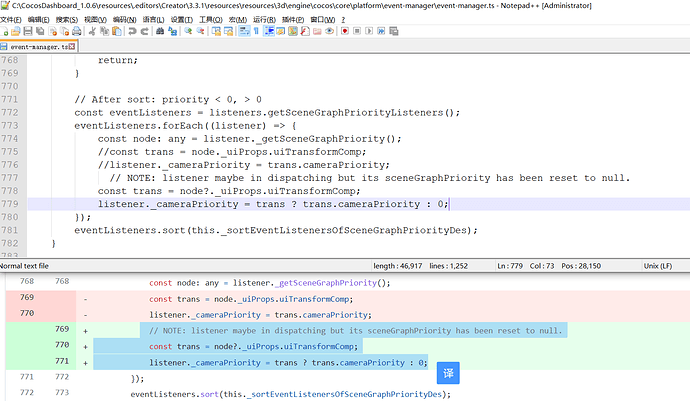Viewport: 690px width, 401px height.
Task: Click the save recorded macro icon
Action: pos(394,31)
